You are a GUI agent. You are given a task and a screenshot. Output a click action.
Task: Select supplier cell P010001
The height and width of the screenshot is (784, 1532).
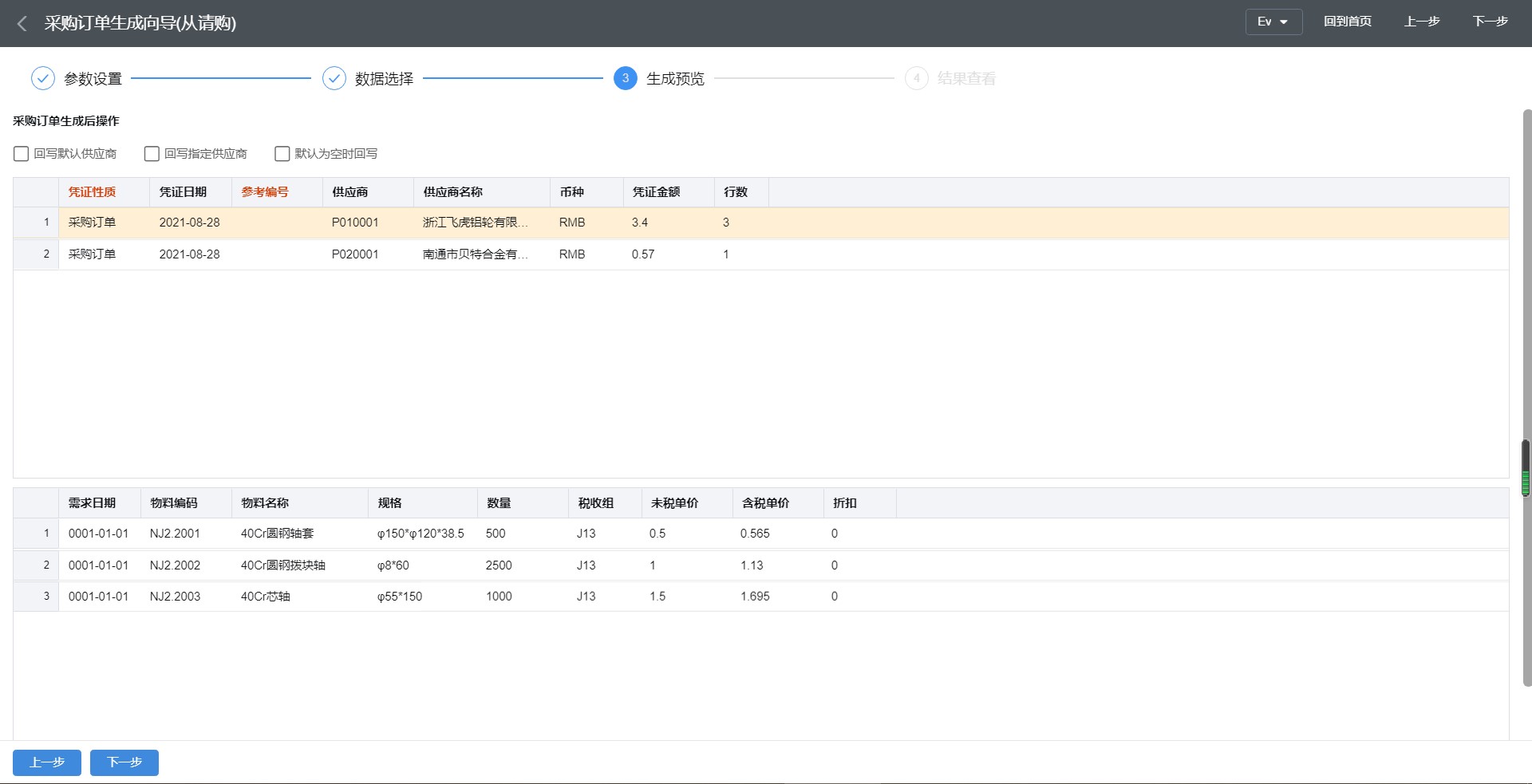click(x=355, y=223)
